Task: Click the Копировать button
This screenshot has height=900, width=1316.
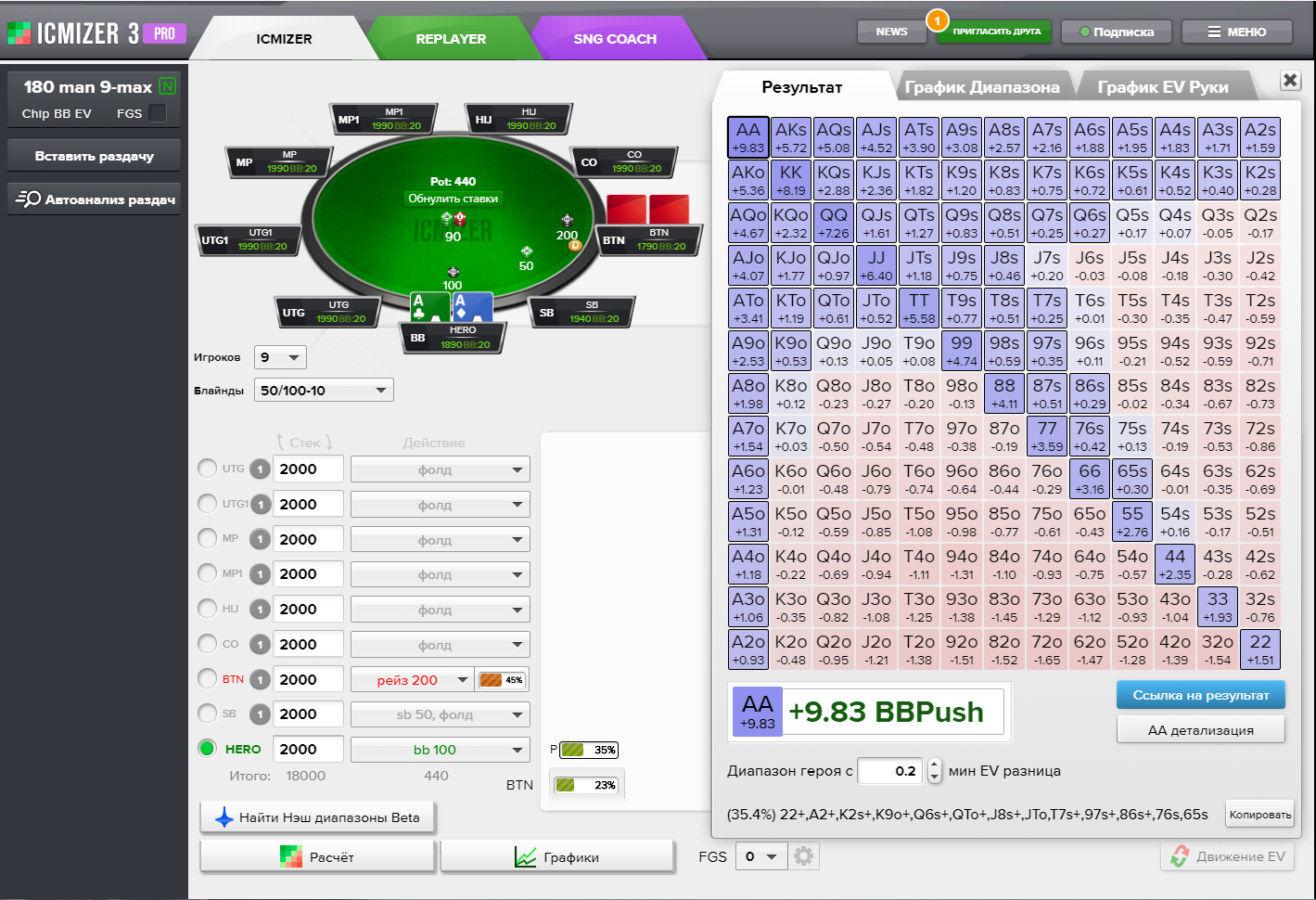Action: pyautogui.click(x=1259, y=815)
